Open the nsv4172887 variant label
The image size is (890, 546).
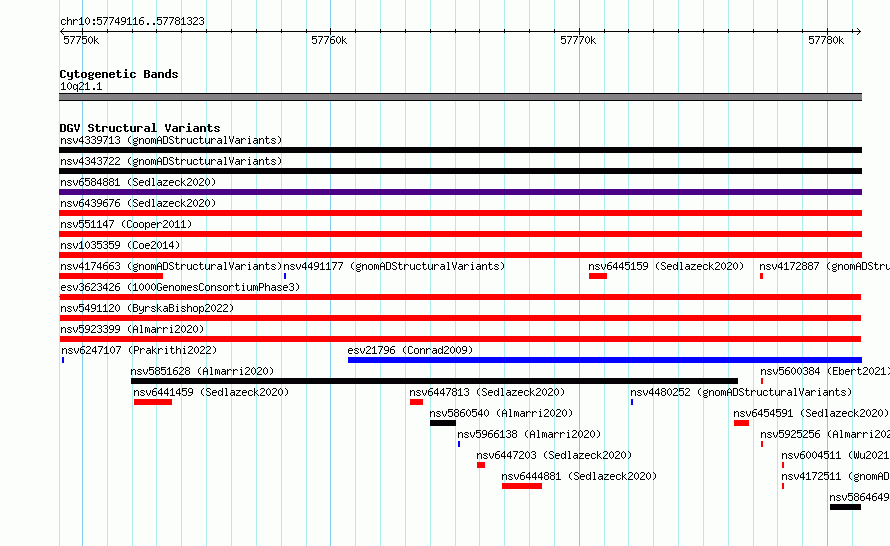tap(824, 266)
